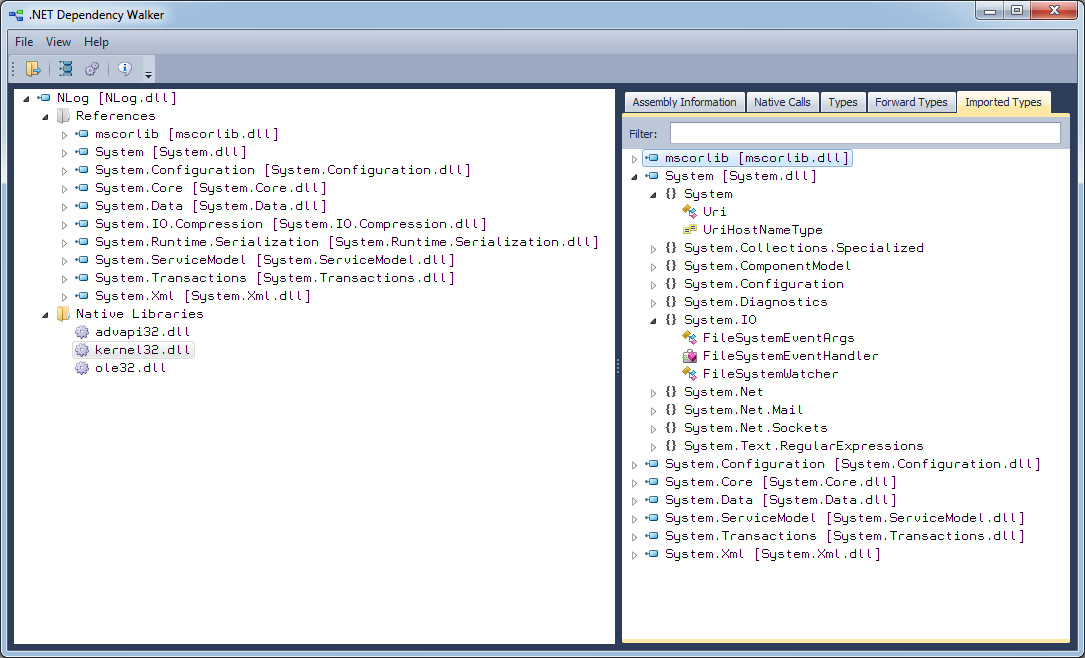Switch to the Types tab
The image size is (1085, 658).
(x=843, y=102)
